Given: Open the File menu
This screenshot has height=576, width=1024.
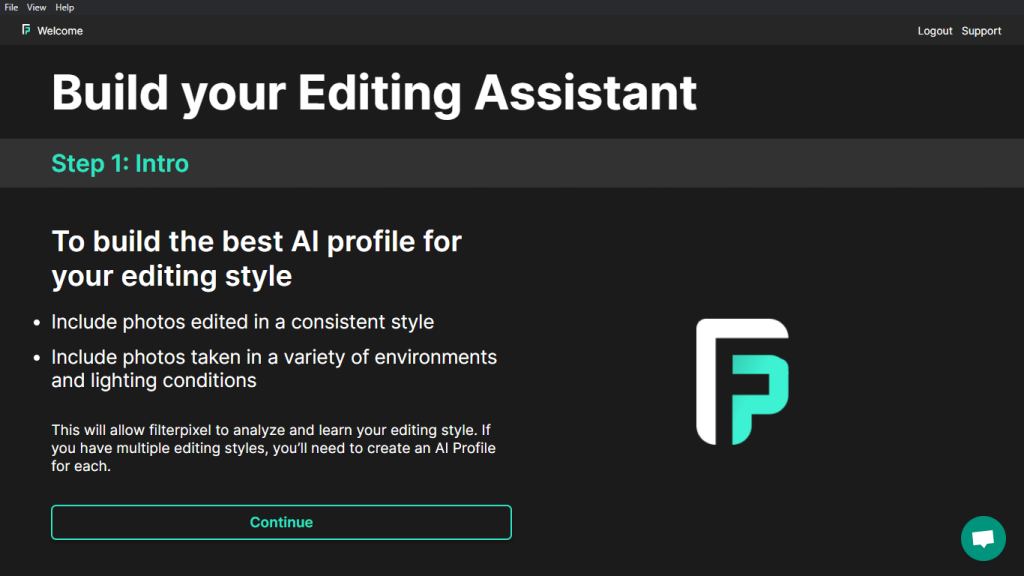Looking at the screenshot, I should (x=10, y=7).
